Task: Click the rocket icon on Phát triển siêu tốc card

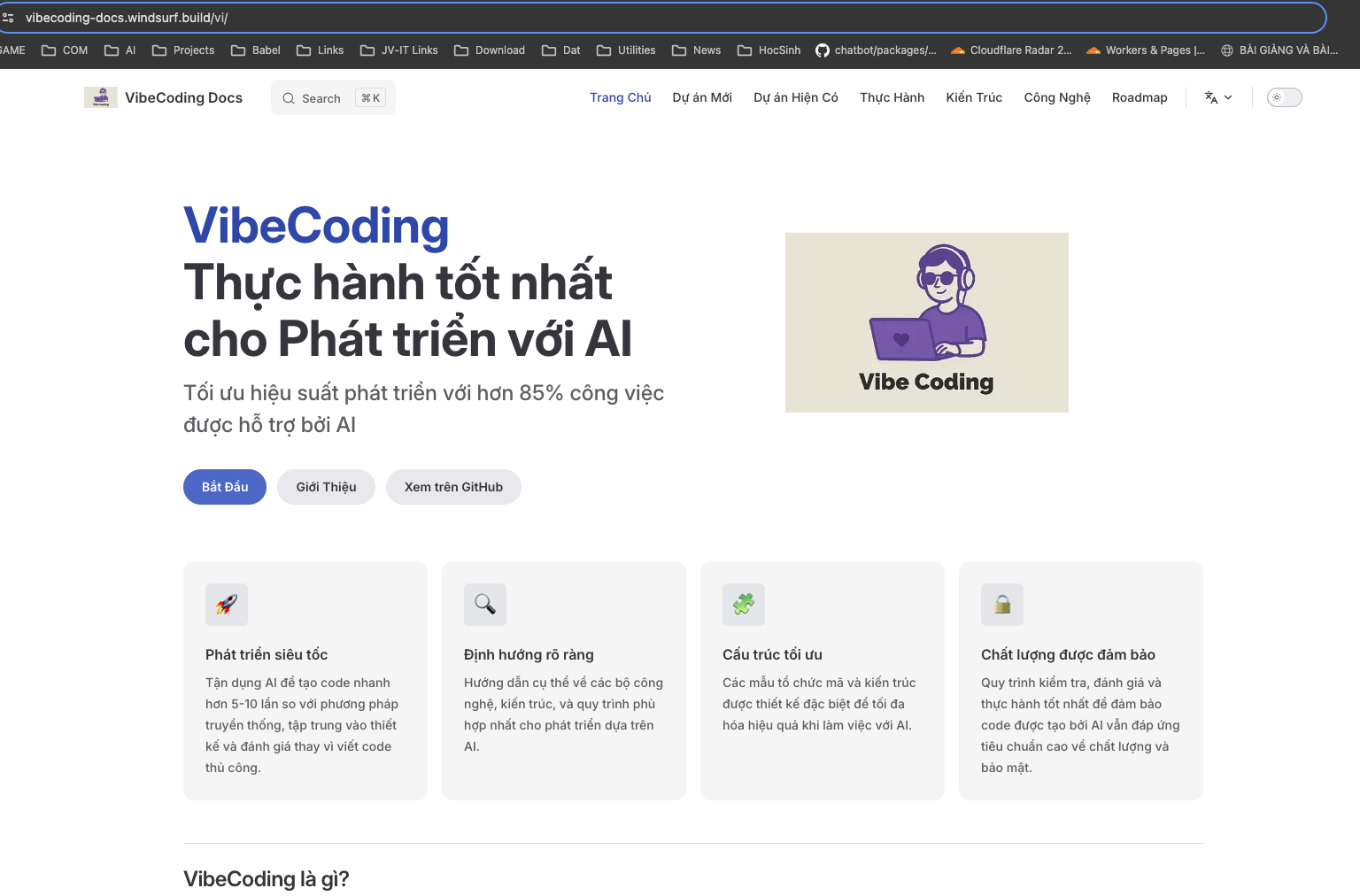Action: coord(226,605)
